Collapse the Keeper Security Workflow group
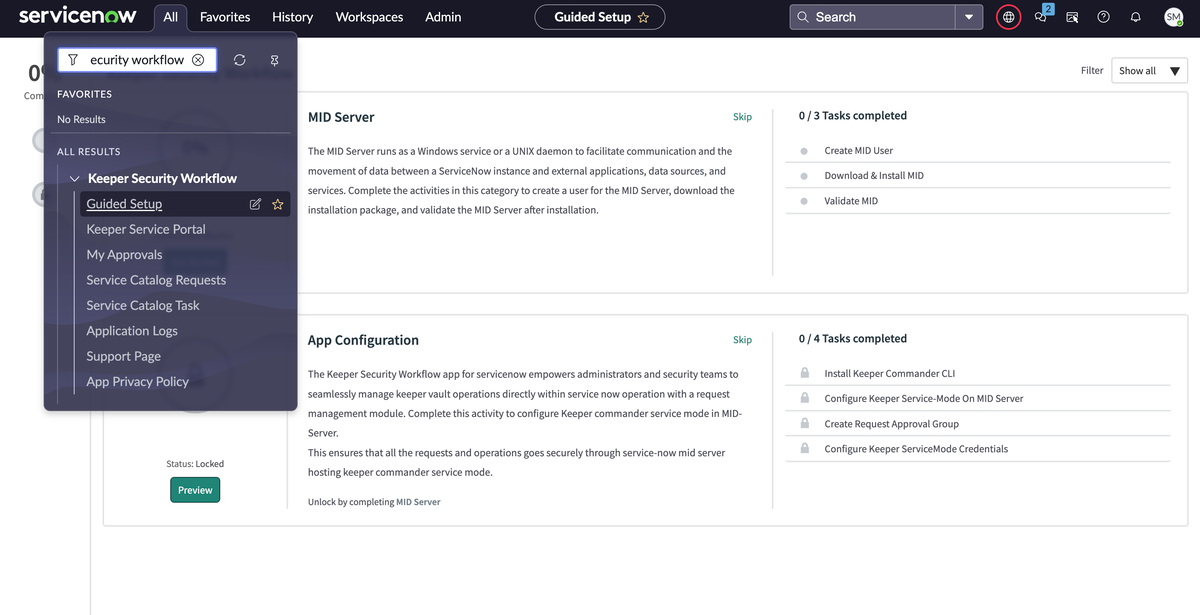This screenshot has height=615, width=1200. [x=75, y=179]
